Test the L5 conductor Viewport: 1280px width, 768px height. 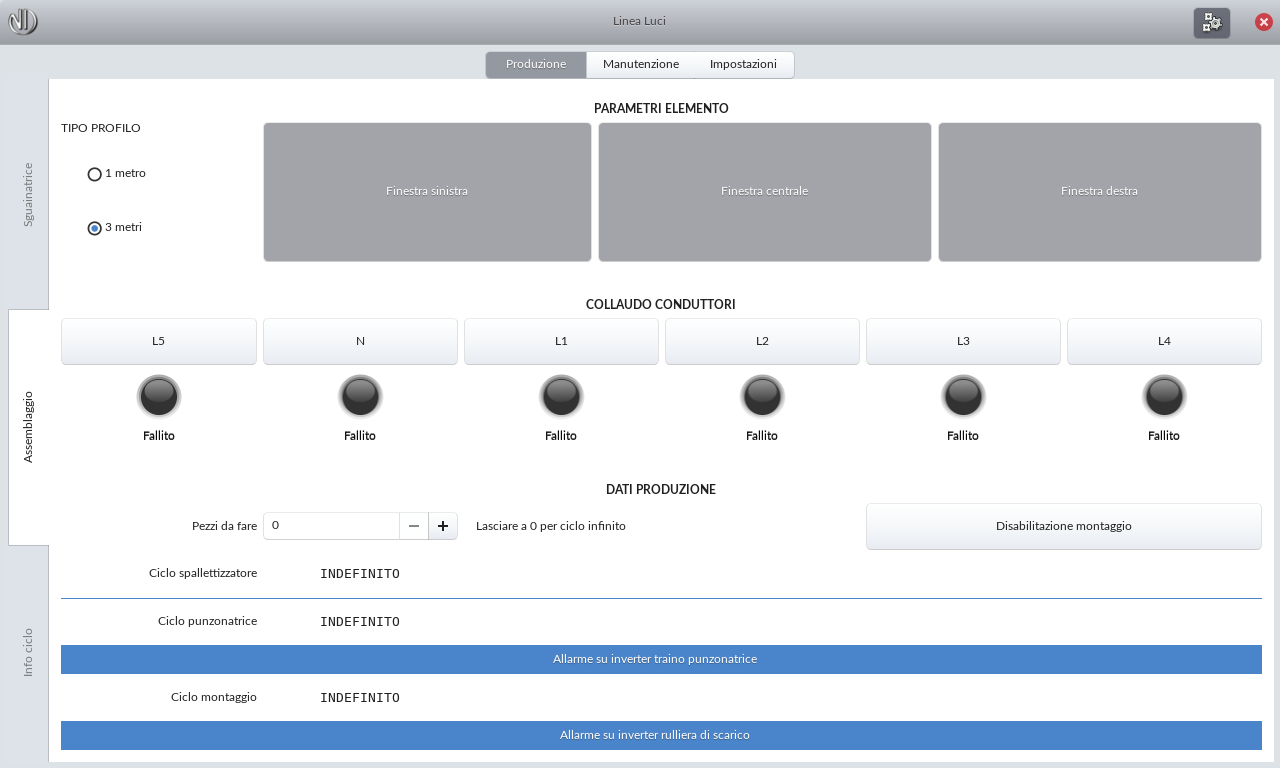(159, 342)
